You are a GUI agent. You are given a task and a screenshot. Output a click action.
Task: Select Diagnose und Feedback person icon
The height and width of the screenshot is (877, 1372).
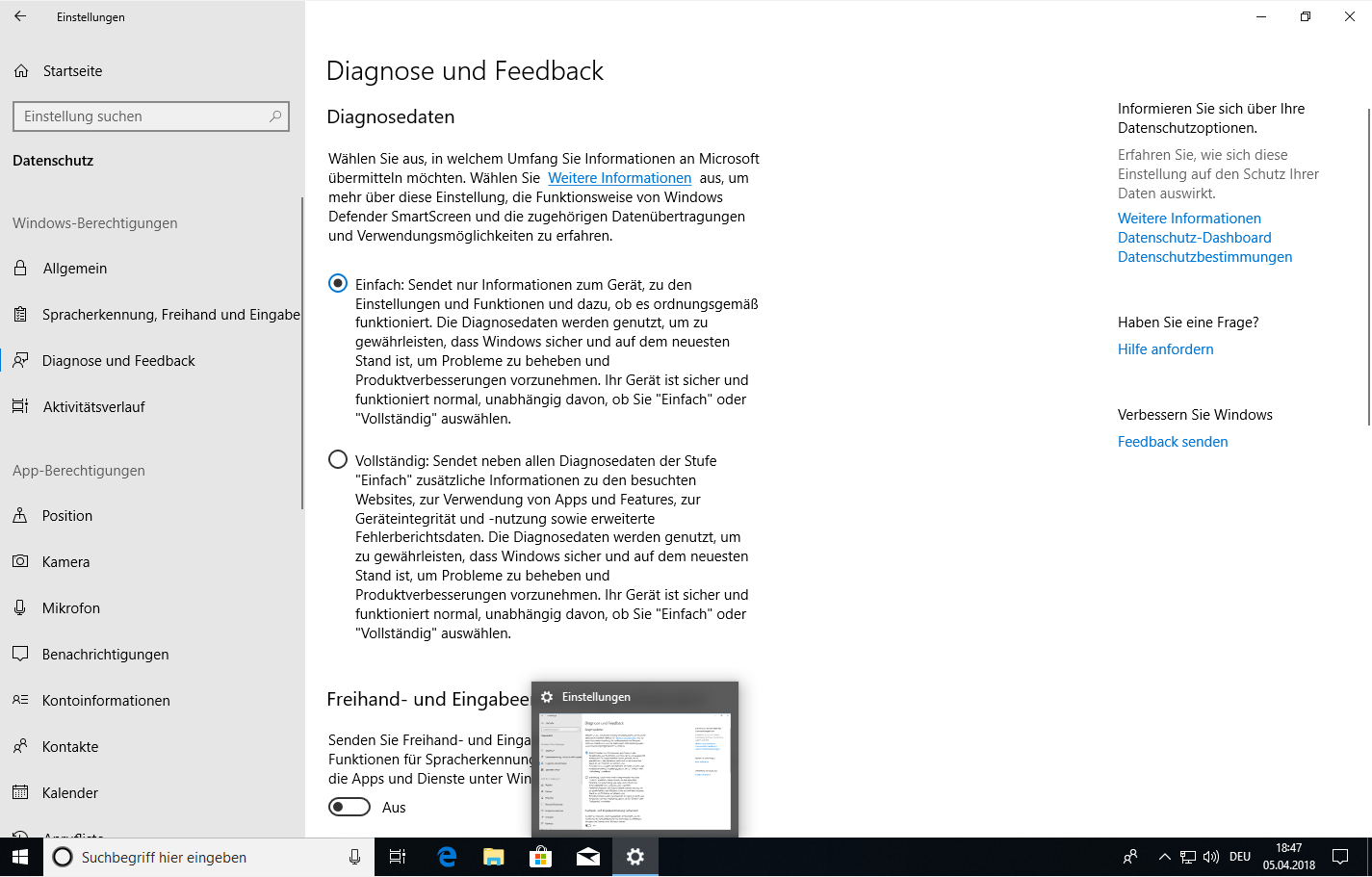[20, 360]
